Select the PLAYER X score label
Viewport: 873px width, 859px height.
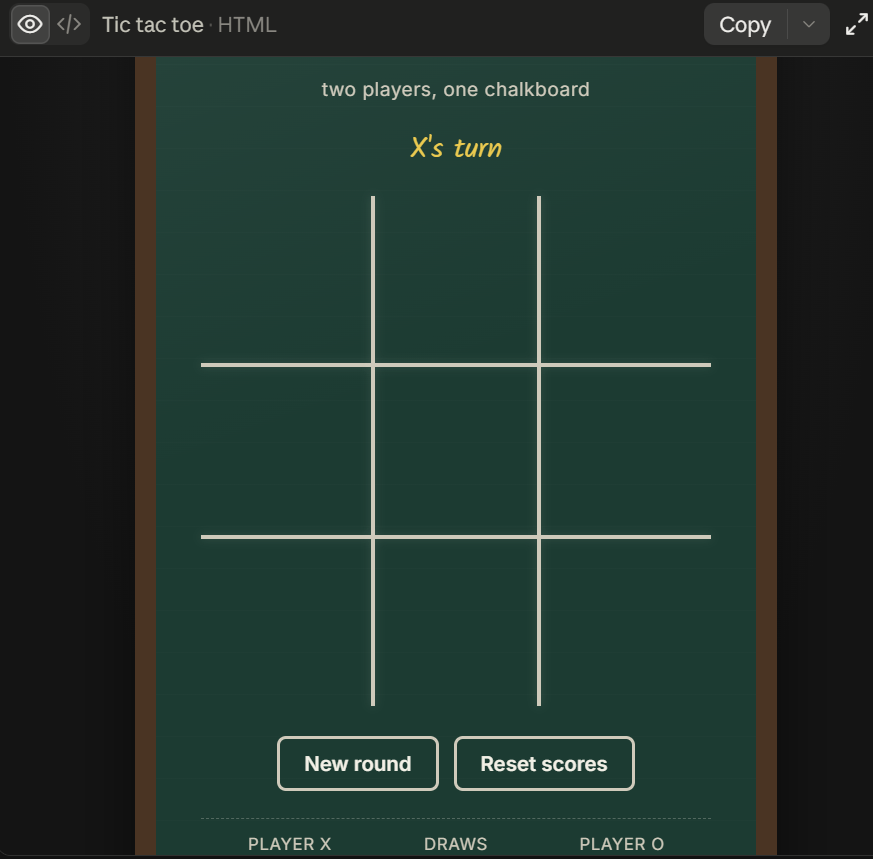[x=290, y=844]
